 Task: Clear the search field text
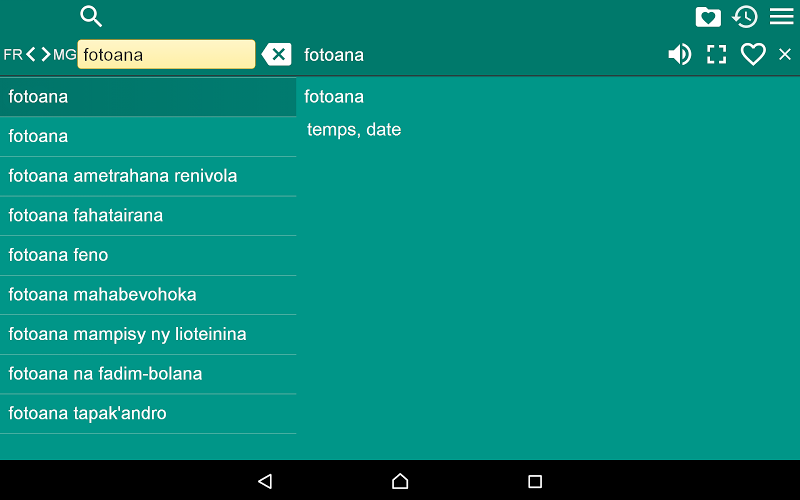coord(277,54)
